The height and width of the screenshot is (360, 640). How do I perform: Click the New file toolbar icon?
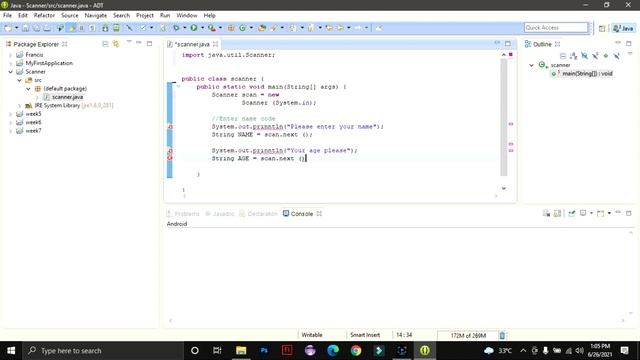click(8, 28)
